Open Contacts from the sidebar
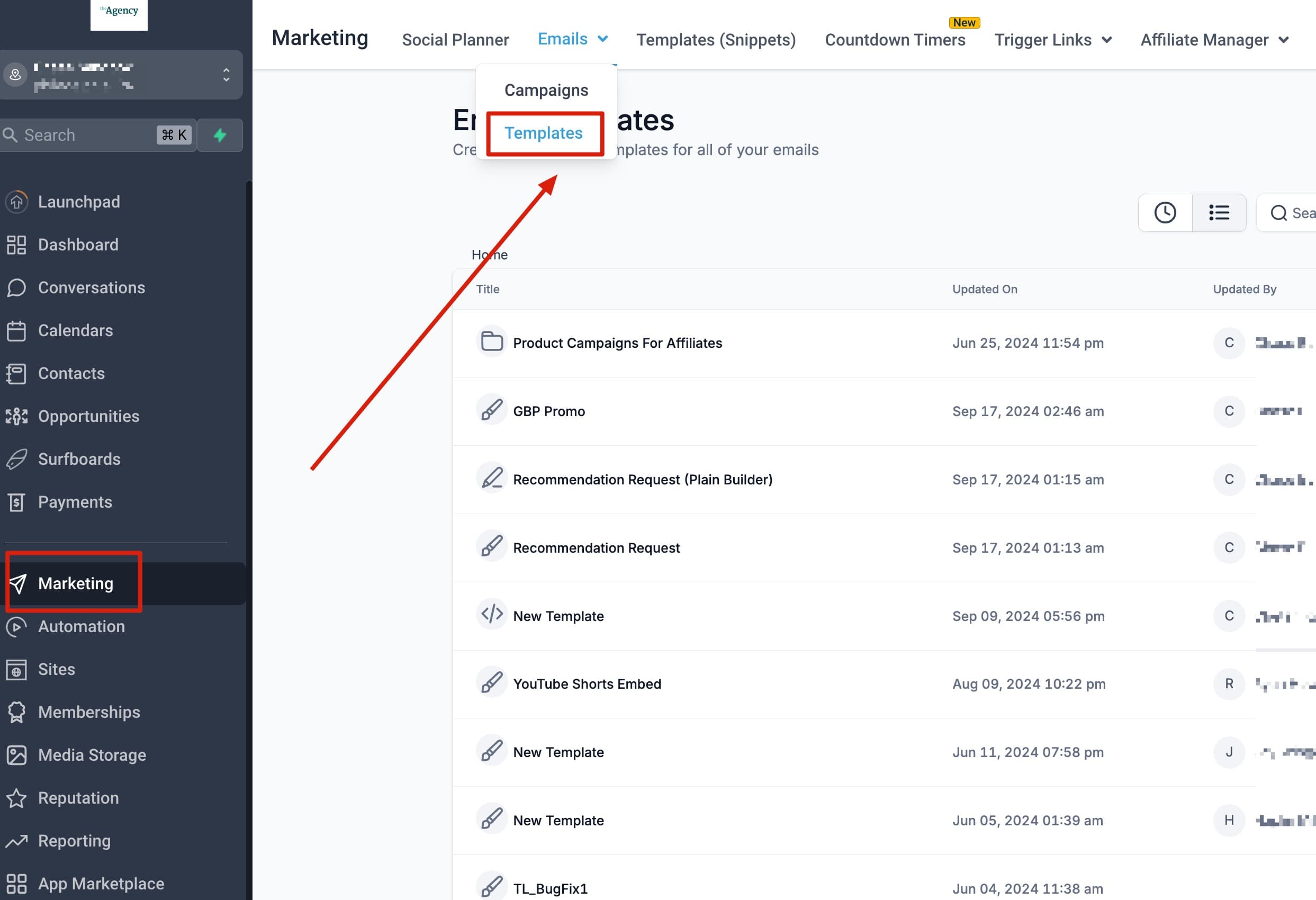This screenshot has width=1316, height=900. 71,373
